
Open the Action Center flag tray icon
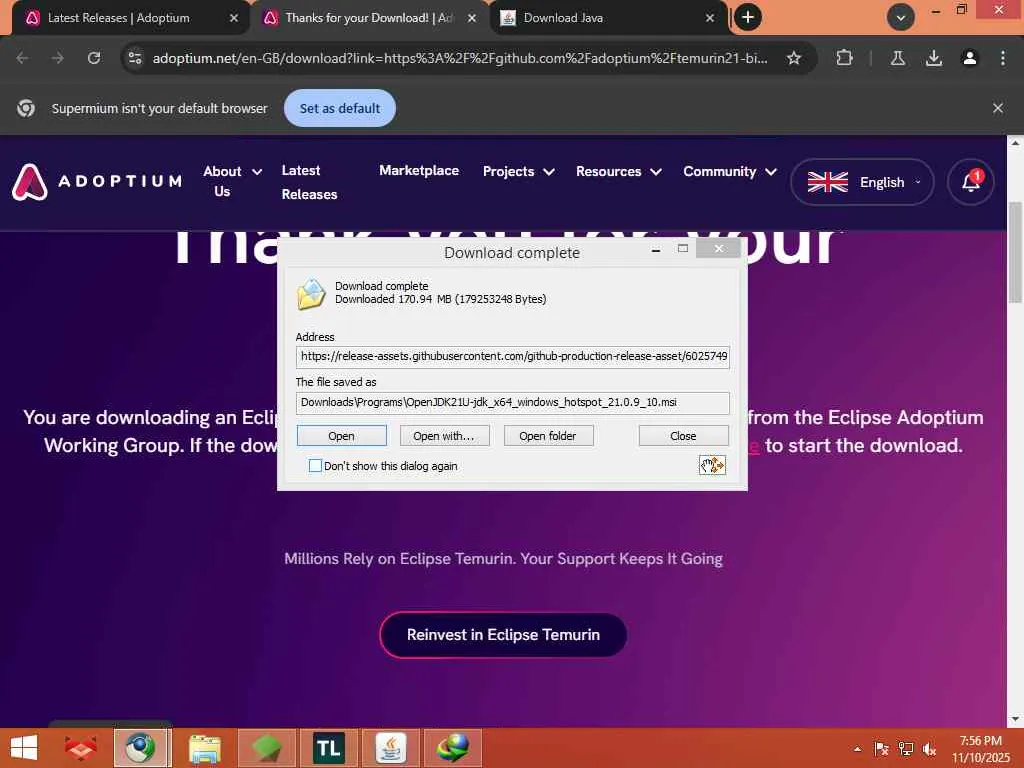click(x=881, y=748)
